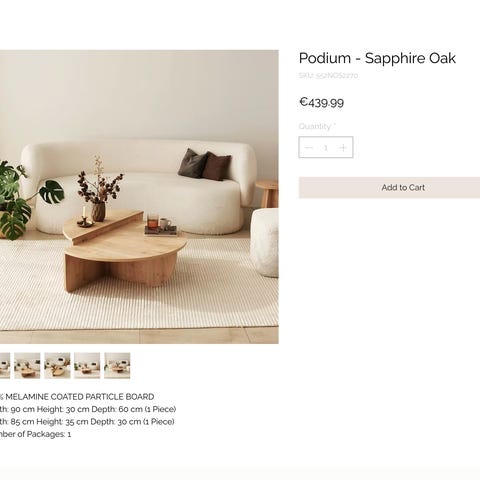Click the quantity number input field
Screen dimensions: 480x480
326,147
